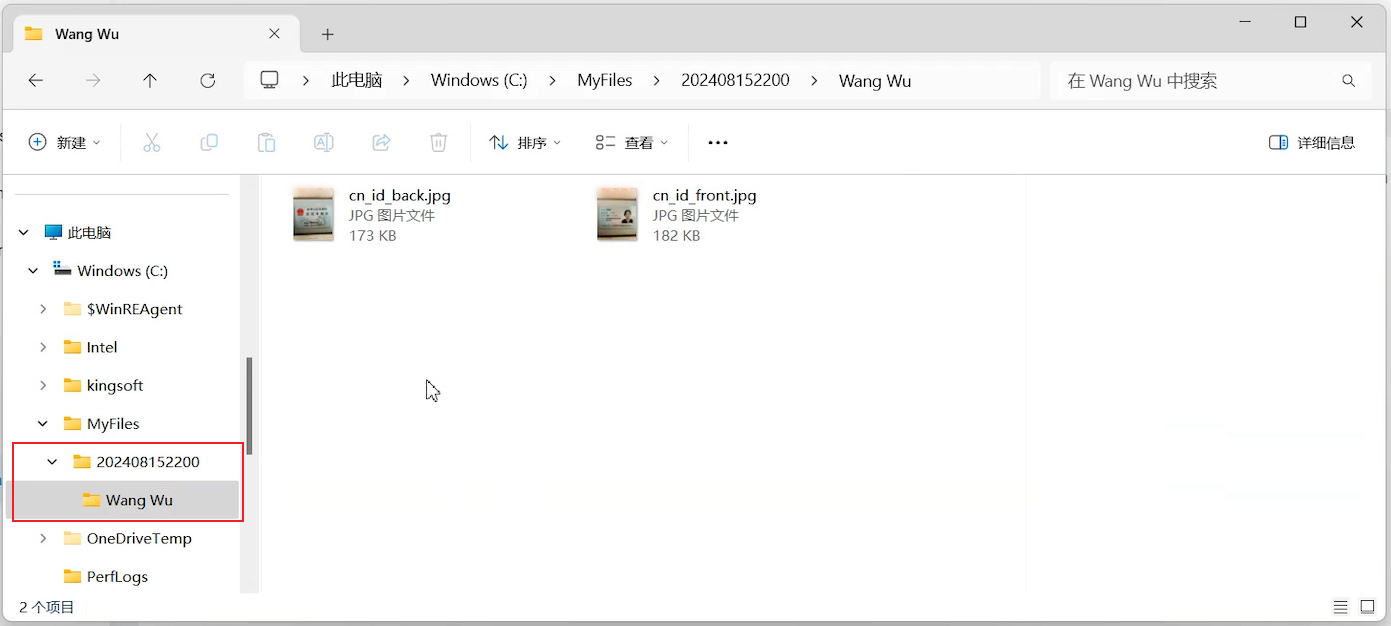The height and width of the screenshot is (626, 1391).
Task: Click the search magnifier icon
Action: (1348, 80)
